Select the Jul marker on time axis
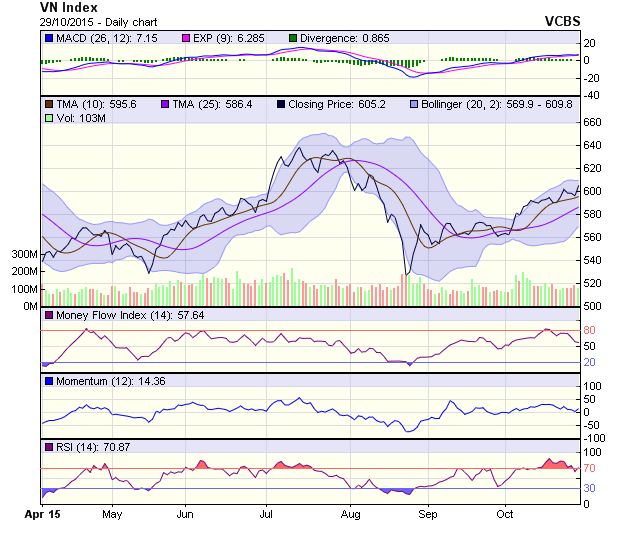This screenshot has height=535, width=620. tap(267, 515)
